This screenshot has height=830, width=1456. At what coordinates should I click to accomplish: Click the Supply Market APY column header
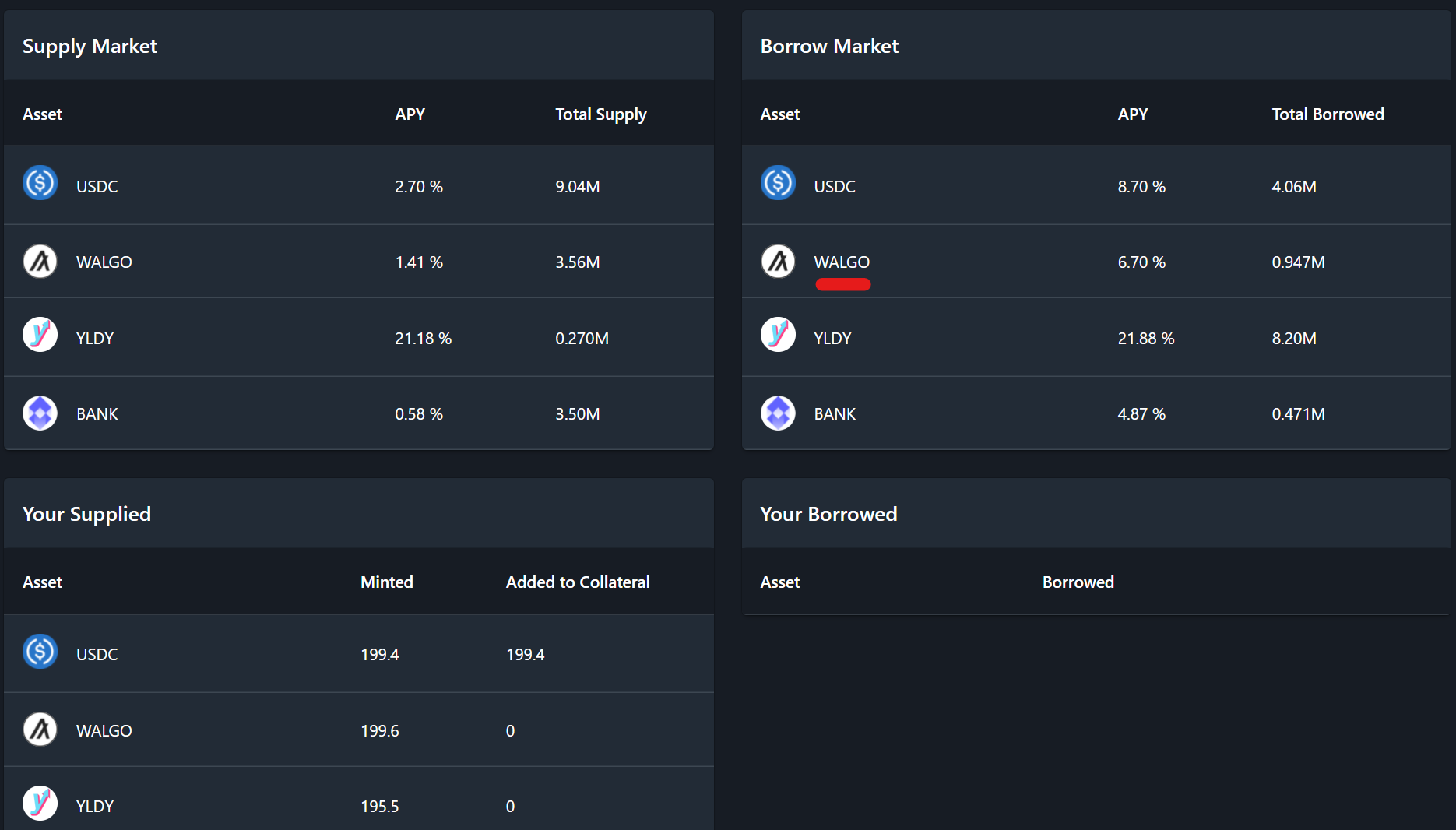pyautogui.click(x=410, y=114)
